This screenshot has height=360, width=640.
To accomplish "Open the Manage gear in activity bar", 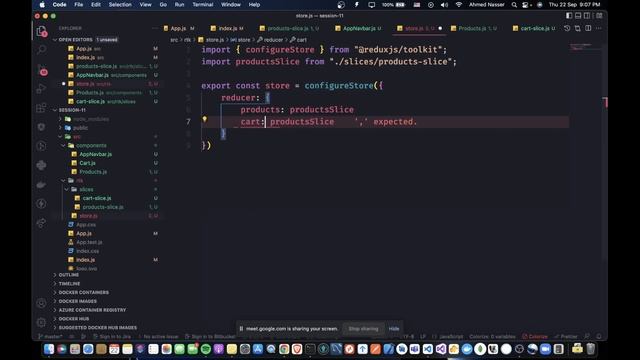I will click(x=41, y=322).
